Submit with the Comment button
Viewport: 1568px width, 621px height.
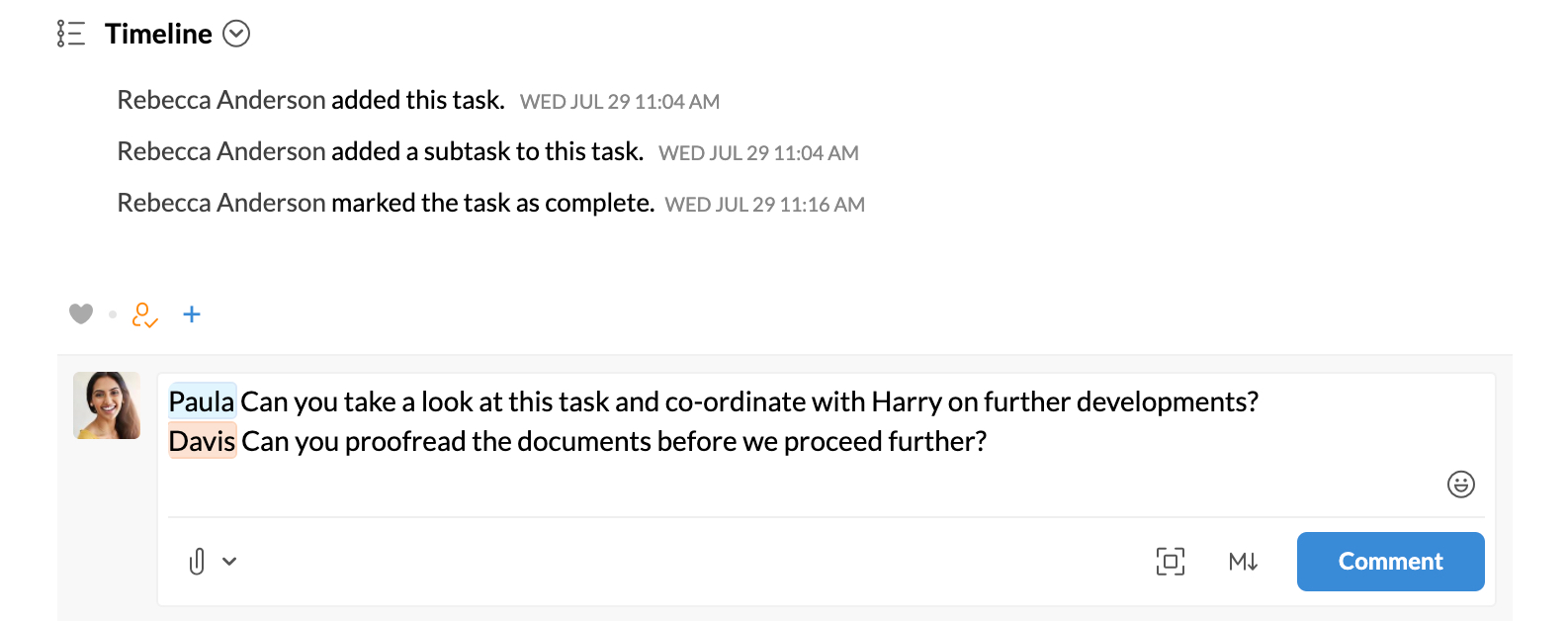pyautogui.click(x=1390, y=562)
